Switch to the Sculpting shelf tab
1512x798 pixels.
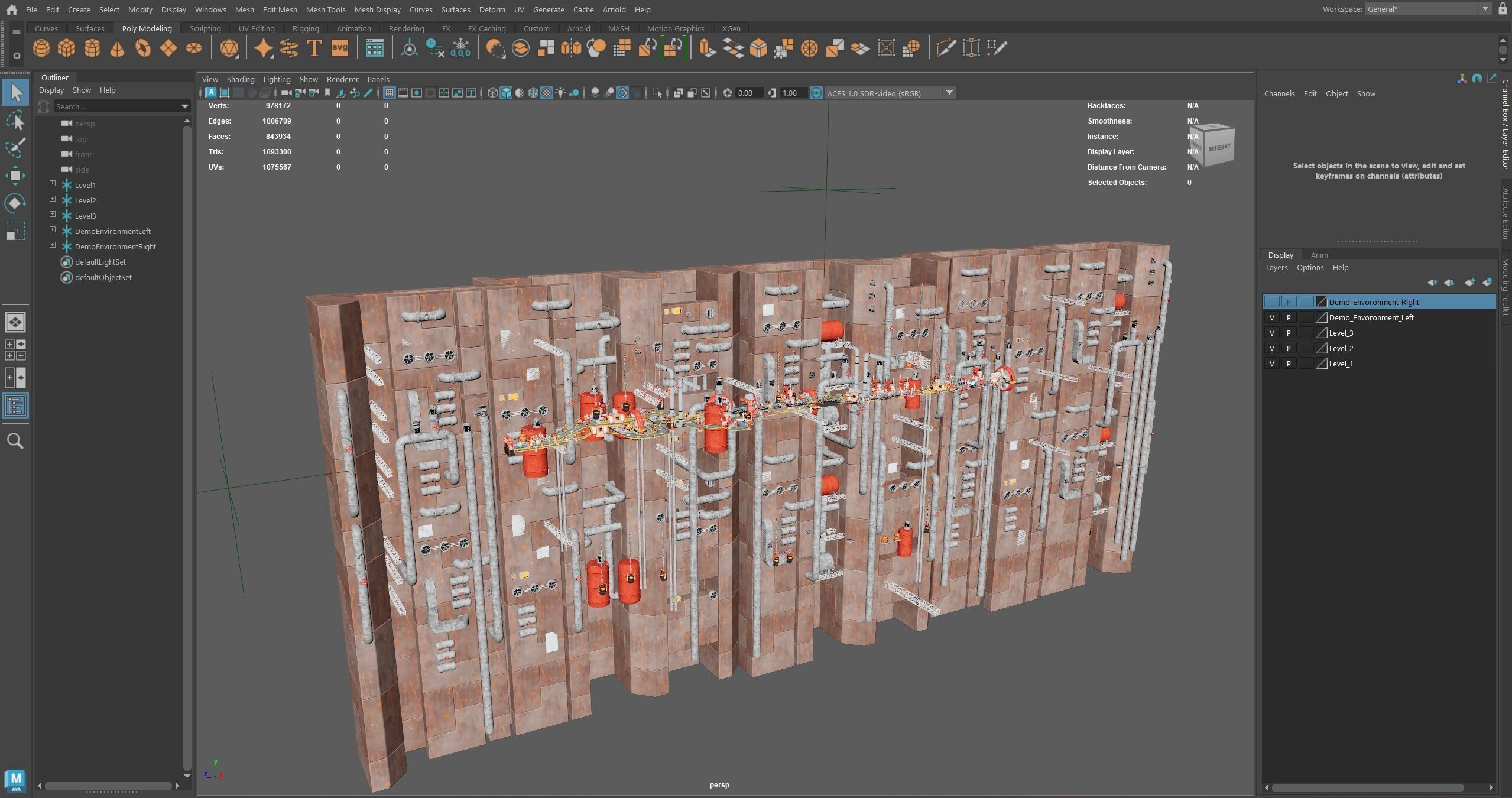[x=205, y=28]
